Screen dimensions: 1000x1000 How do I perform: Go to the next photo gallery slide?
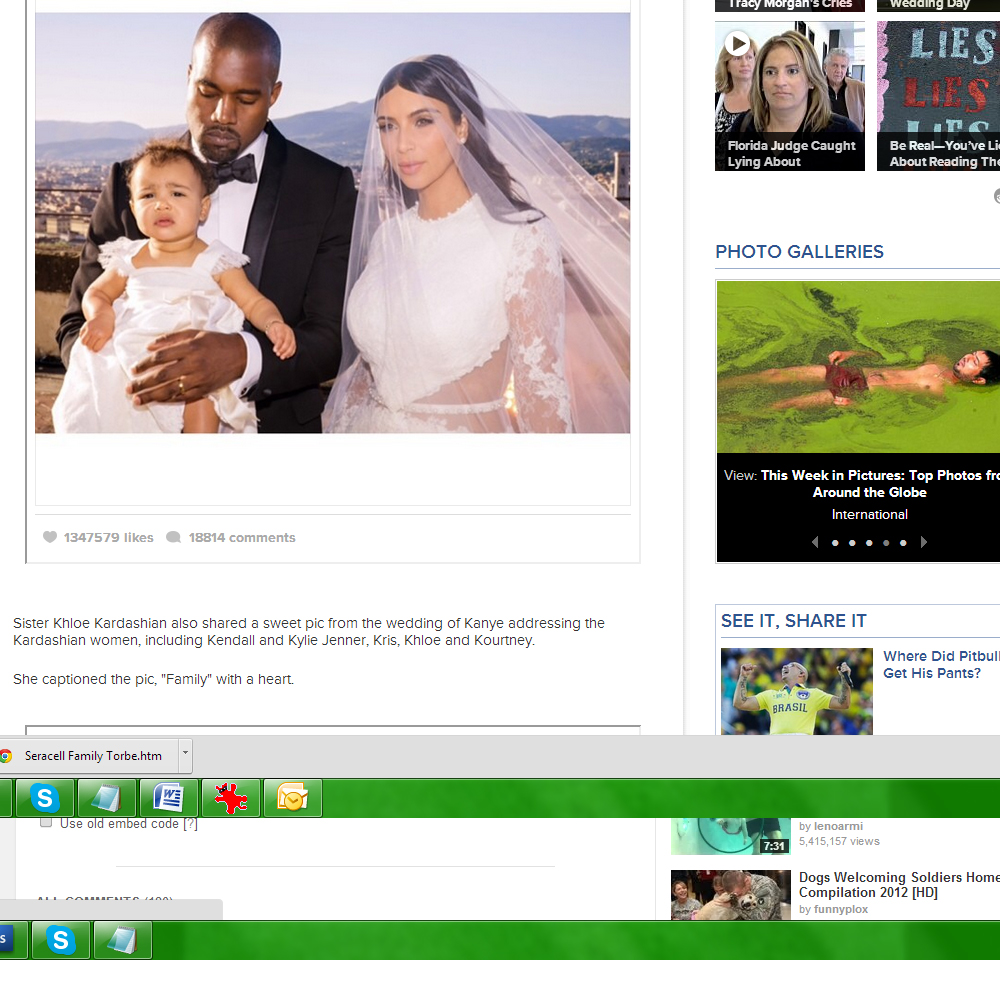point(924,542)
